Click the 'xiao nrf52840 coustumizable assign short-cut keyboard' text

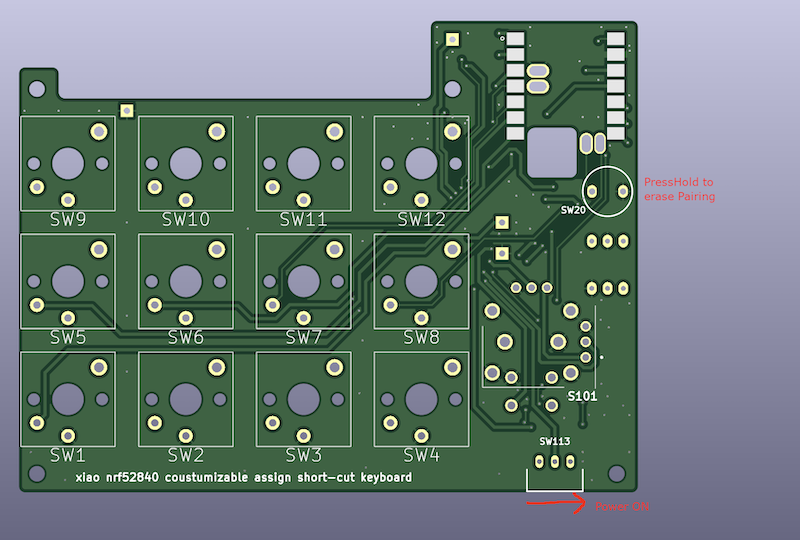pos(244,478)
